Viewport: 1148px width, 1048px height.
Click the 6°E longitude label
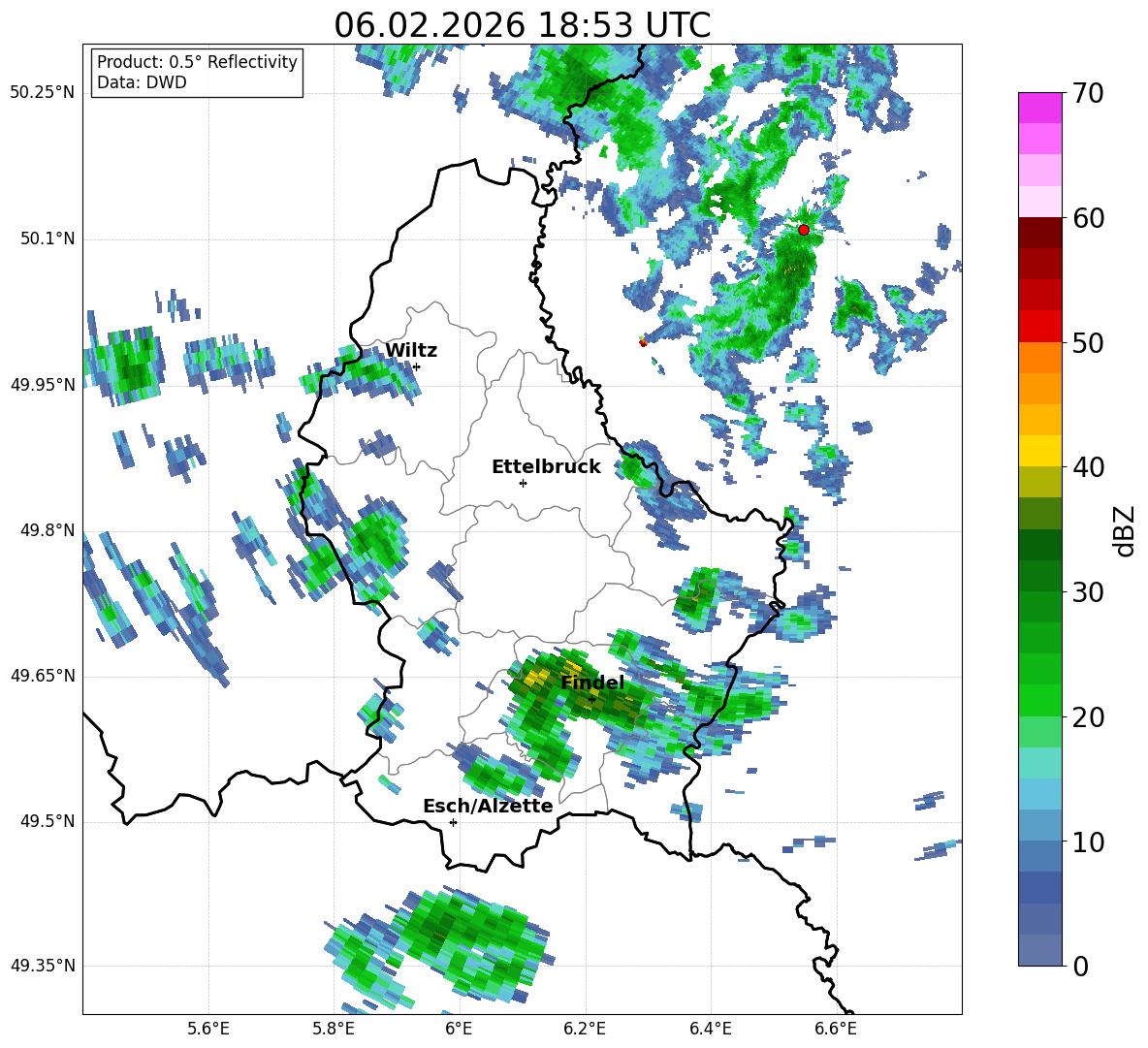(459, 1029)
